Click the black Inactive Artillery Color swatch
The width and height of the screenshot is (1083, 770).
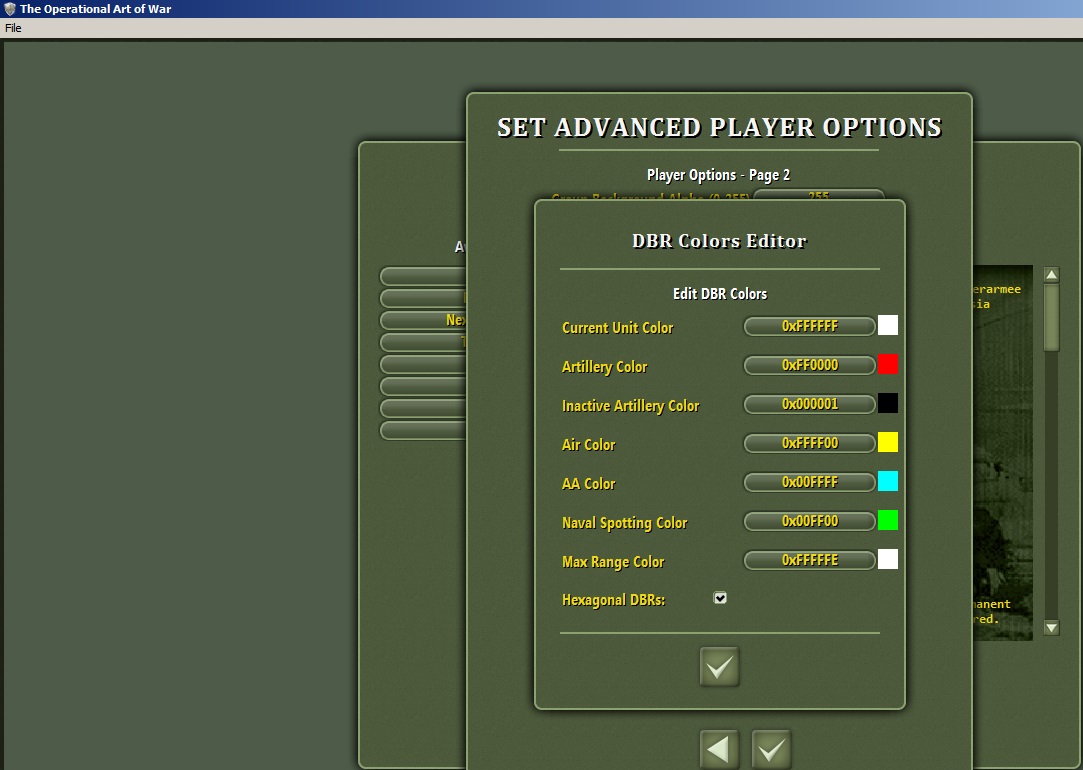click(888, 403)
